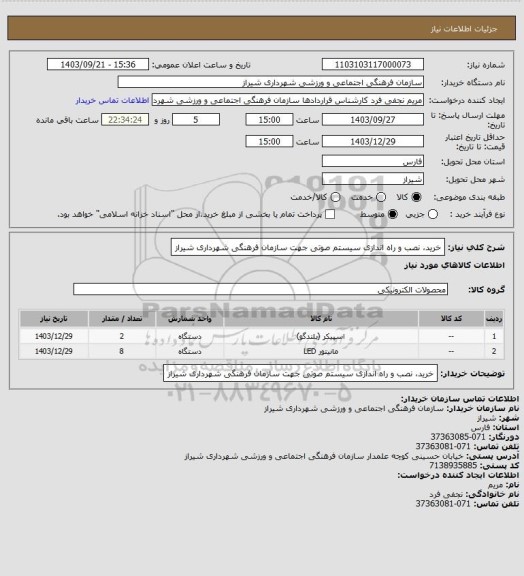
Task: Click the need date in the LED monitor row
Action: pos(54,351)
